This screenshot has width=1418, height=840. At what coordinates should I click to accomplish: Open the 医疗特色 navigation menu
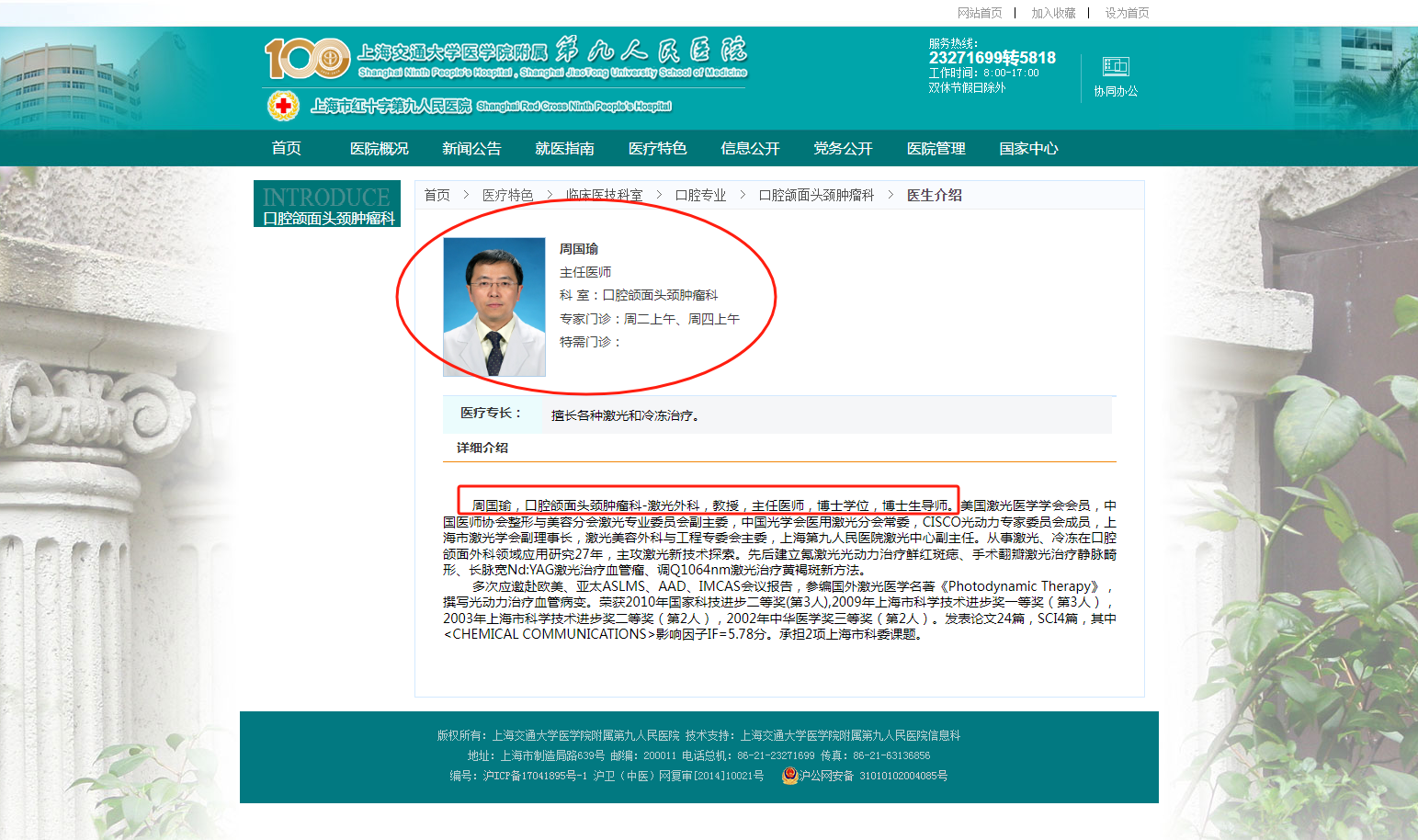(657, 148)
